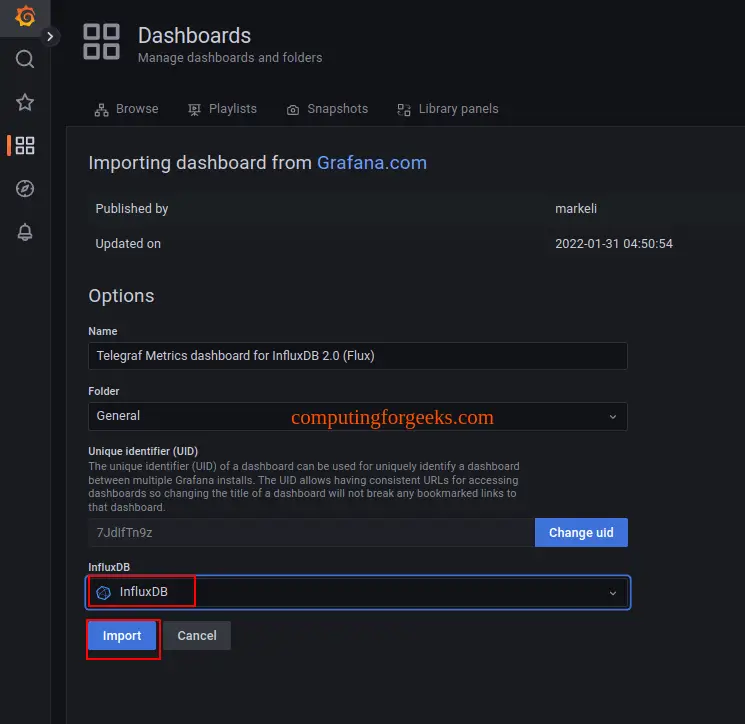Expand the sidebar with arrow toggle

50,37
